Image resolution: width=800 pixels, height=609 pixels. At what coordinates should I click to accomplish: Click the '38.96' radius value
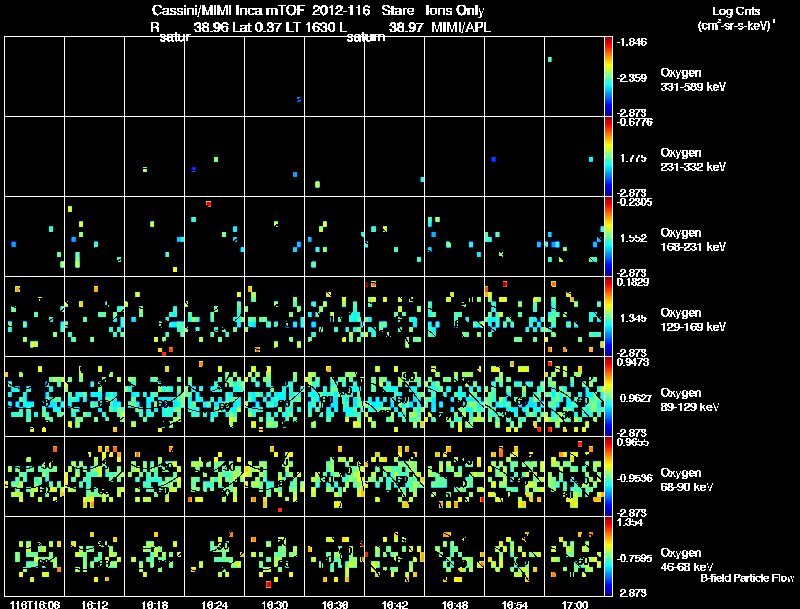(211, 27)
